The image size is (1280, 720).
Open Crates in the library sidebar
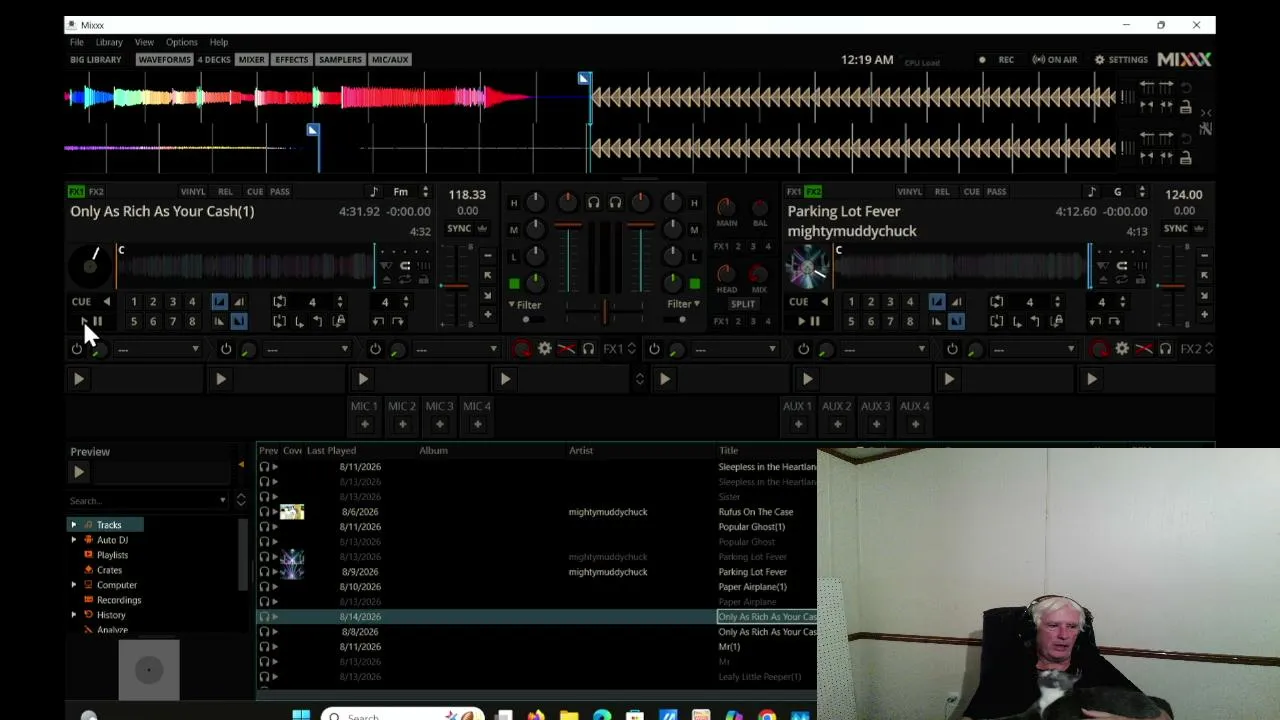(109, 570)
